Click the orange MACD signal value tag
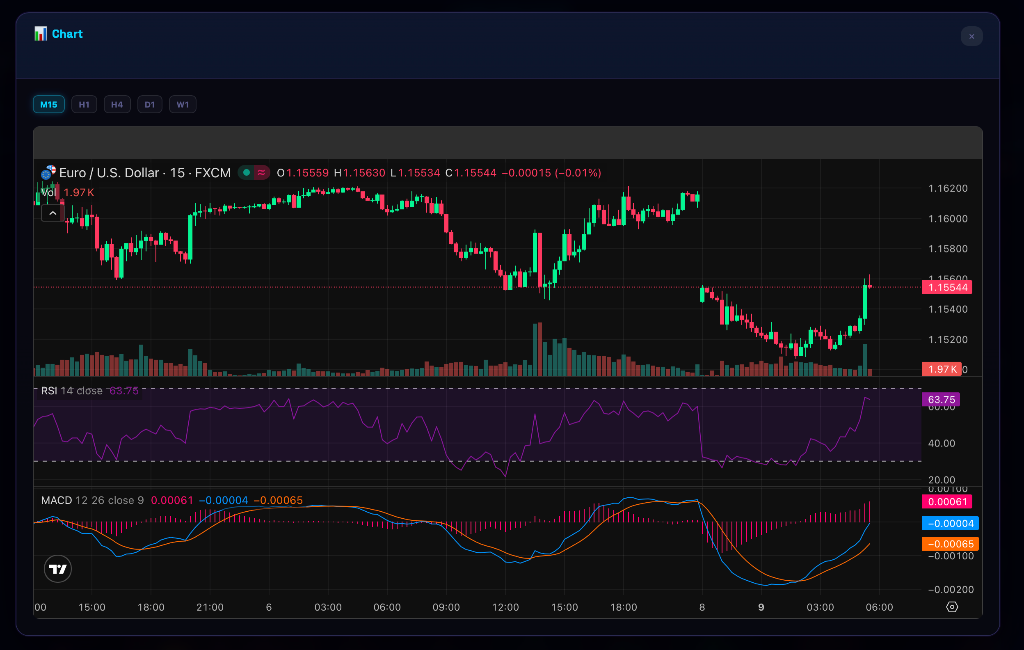 [949, 543]
